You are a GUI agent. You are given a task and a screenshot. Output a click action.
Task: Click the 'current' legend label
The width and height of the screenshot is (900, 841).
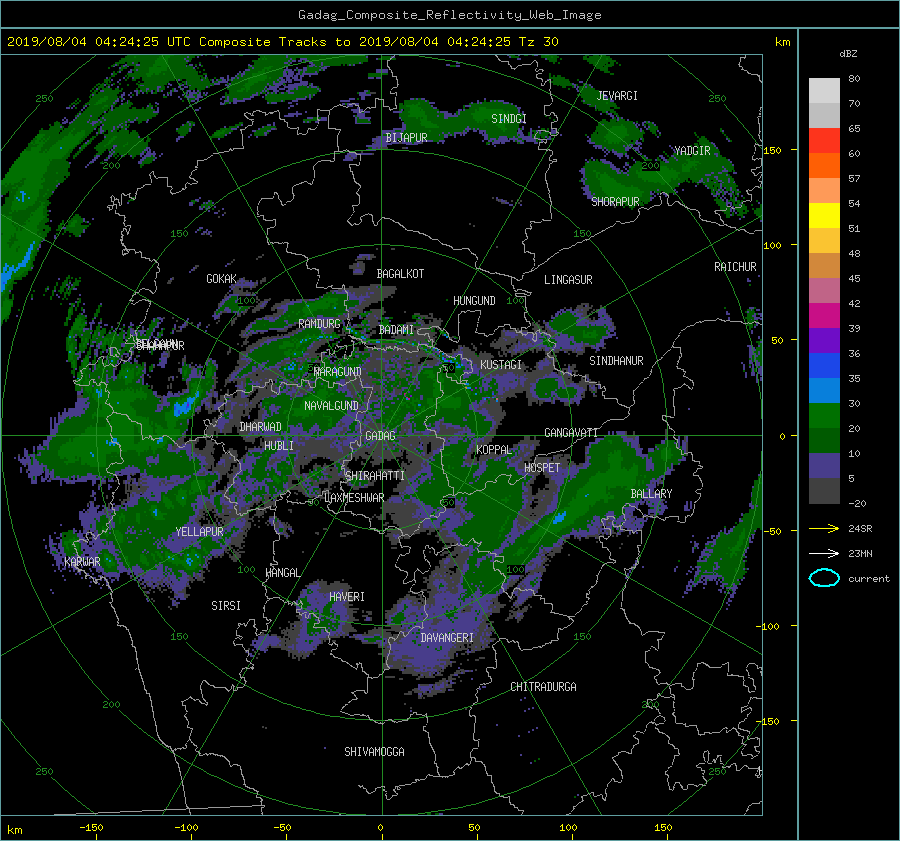tap(868, 579)
